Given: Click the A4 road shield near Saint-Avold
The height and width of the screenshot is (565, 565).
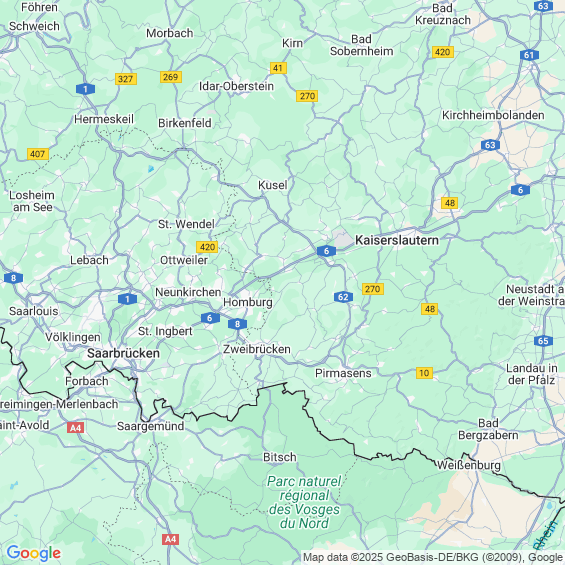Looking at the screenshot, I should [x=76, y=428].
